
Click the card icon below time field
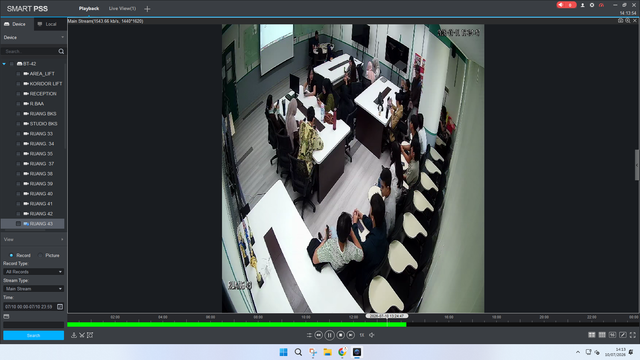[x=6, y=316]
